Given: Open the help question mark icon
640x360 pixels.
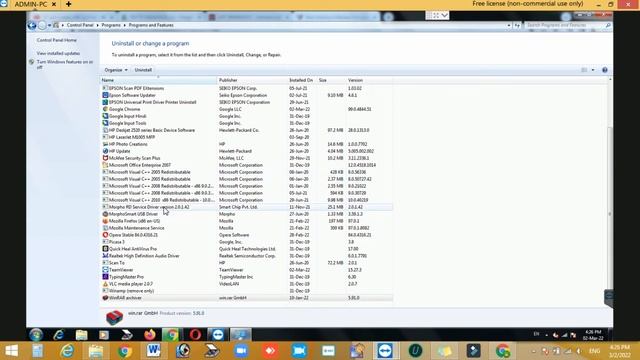Looking at the screenshot, I should 605,70.
